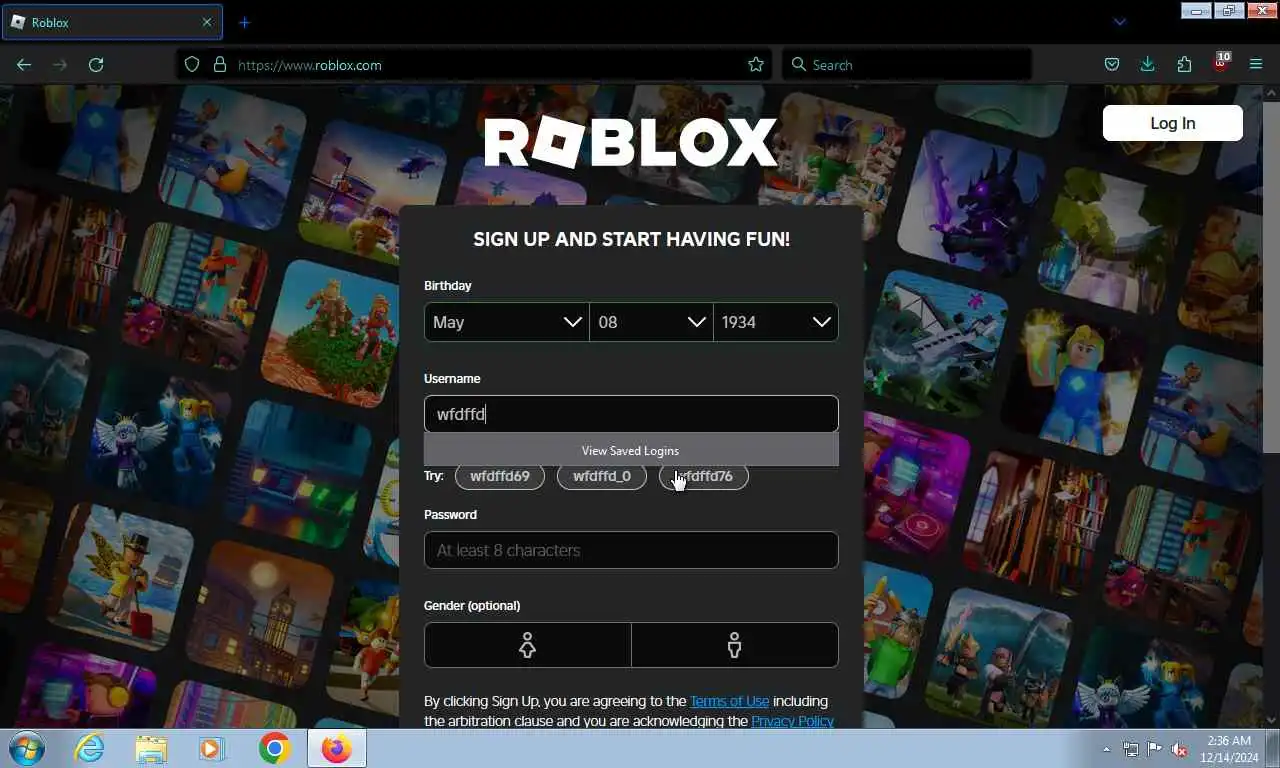Image resolution: width=1280 pixels, height=768 pixels.
Task: Open the Terms of Use link
Action: click(x=729, y=701)
